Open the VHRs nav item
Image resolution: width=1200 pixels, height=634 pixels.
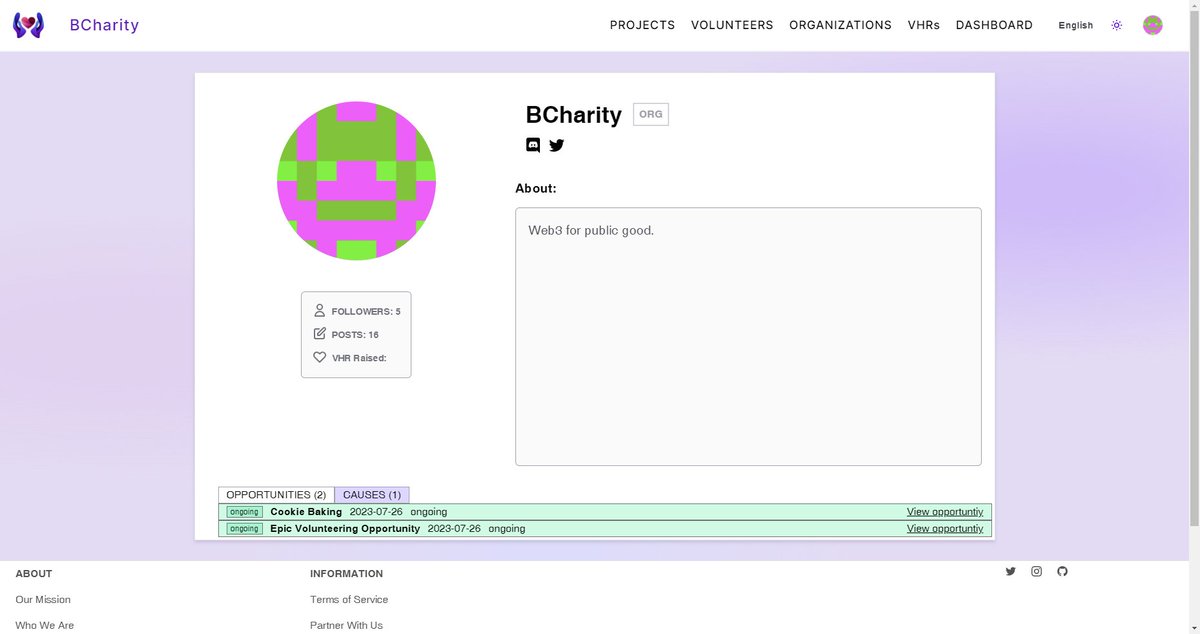924,25
